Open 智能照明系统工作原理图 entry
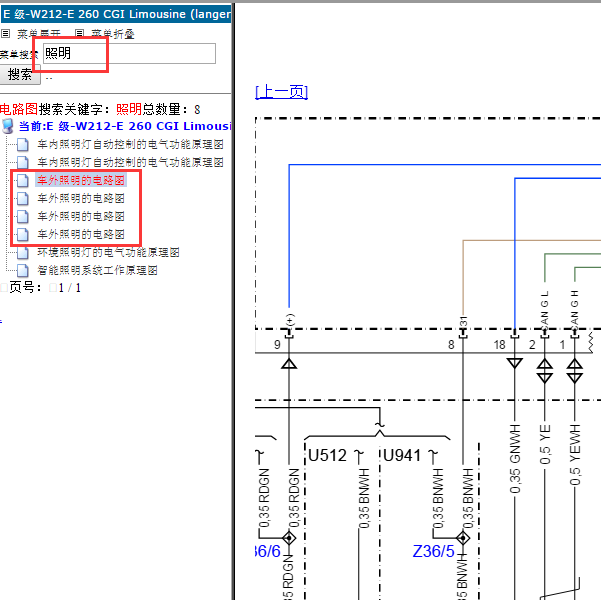Image resolution: width=601 pixels, height=600 pixels. tap(97, 270)
